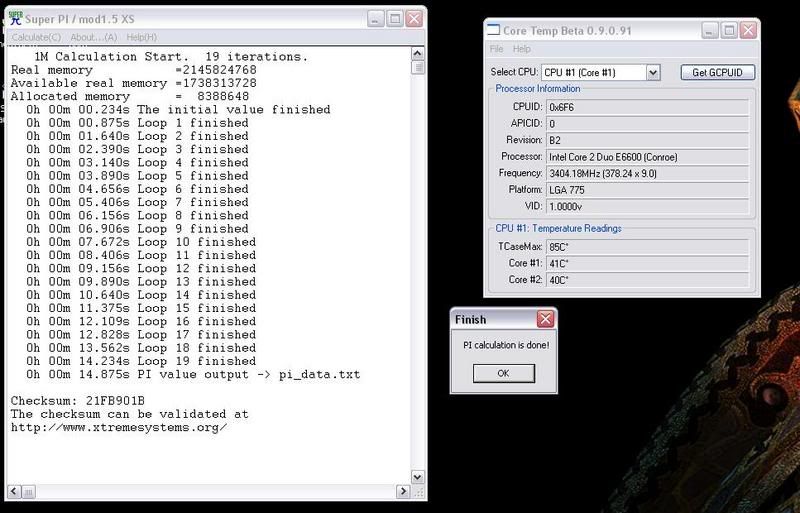Confirm the Finish dialog with OK

click(x=503, y=373)
